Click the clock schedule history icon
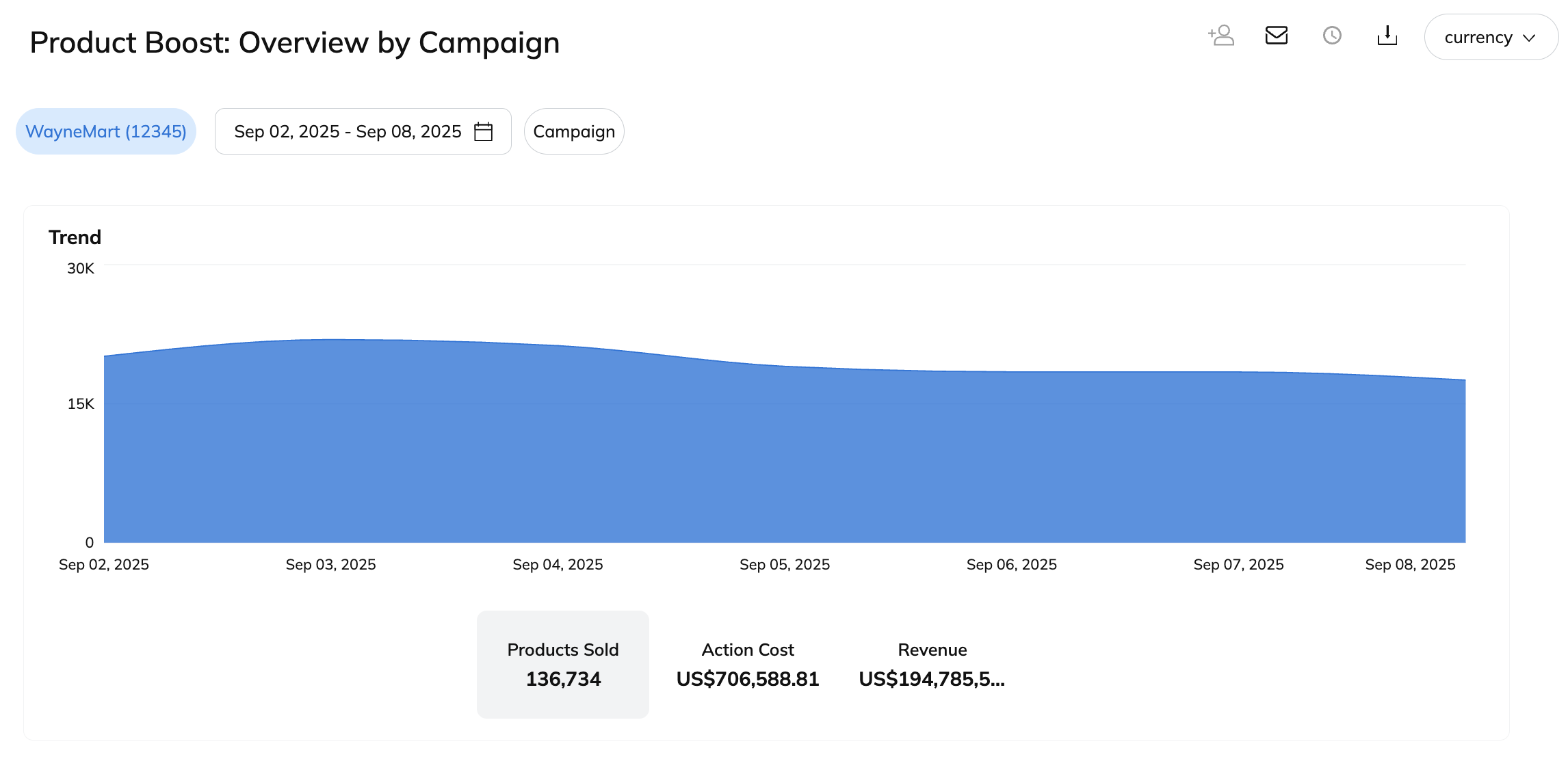Screen dimensions: 1568x759 [1332, 36]
